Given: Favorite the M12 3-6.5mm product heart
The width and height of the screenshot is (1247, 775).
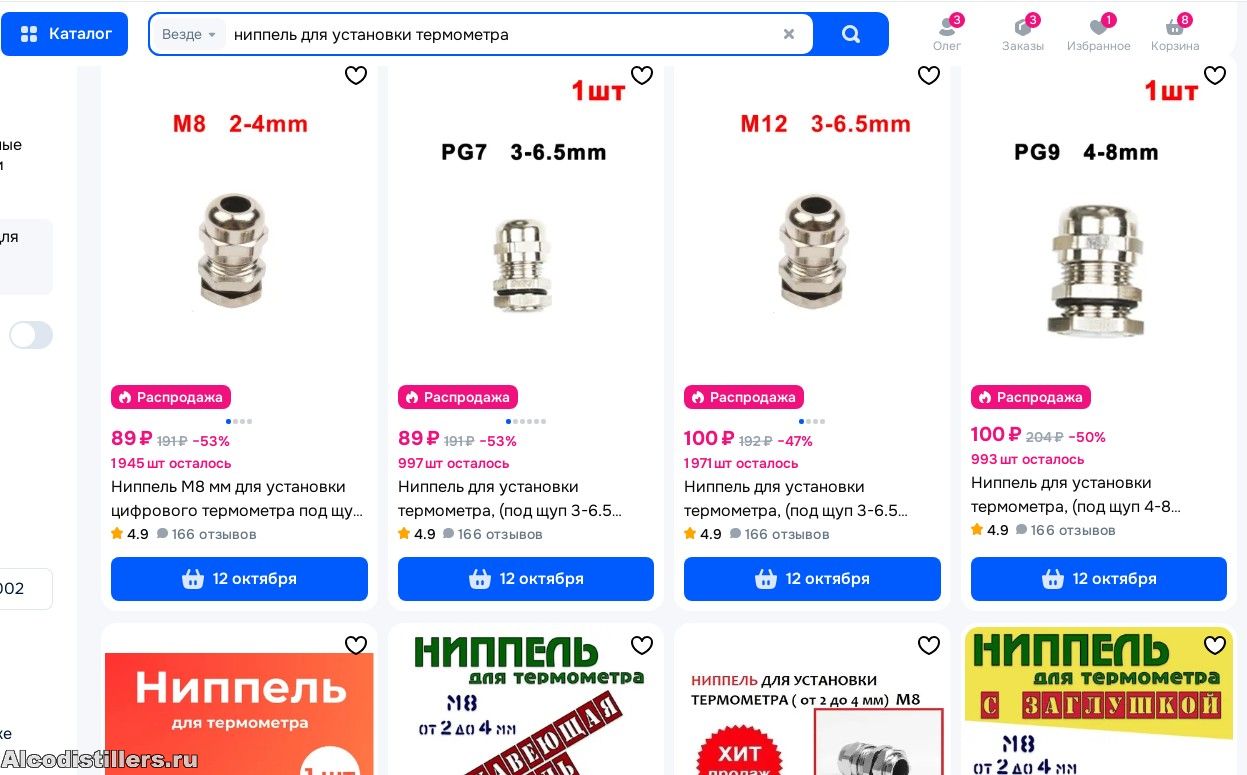Looking at the screenshot, I should click(x=929, y=75).
